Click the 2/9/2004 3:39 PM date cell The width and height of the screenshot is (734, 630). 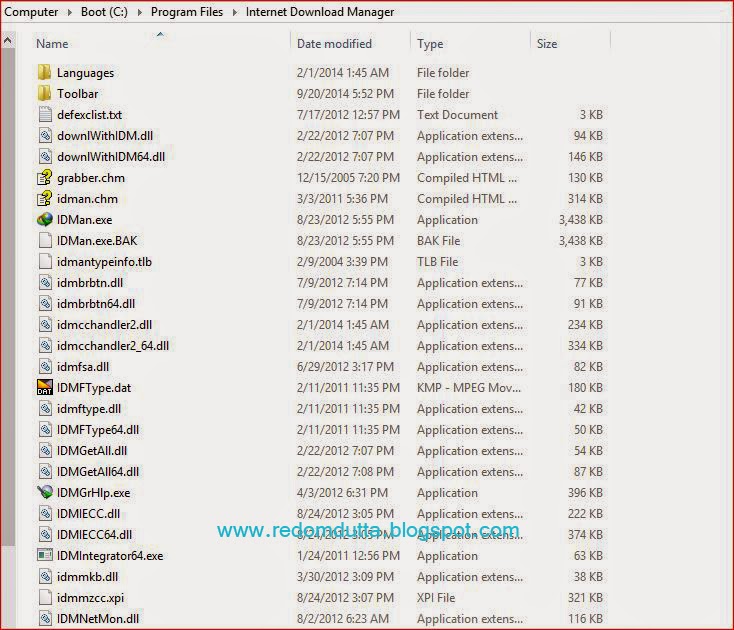(x=342, y=262)
